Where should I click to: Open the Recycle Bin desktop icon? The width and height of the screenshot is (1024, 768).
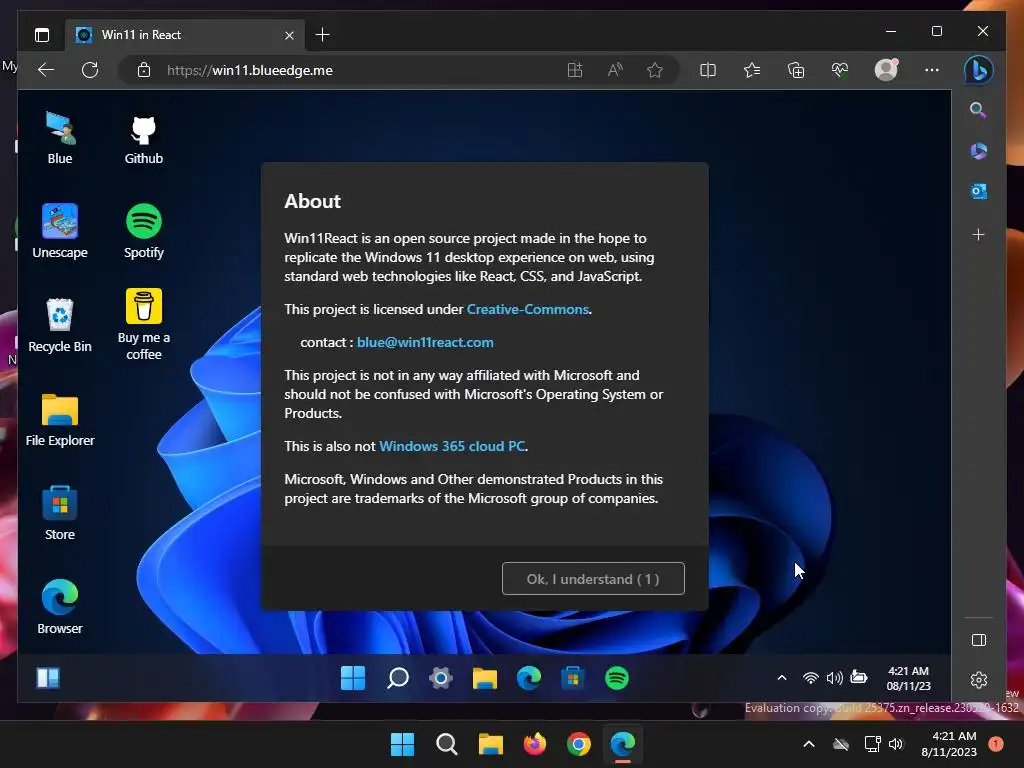pos(60,325)
